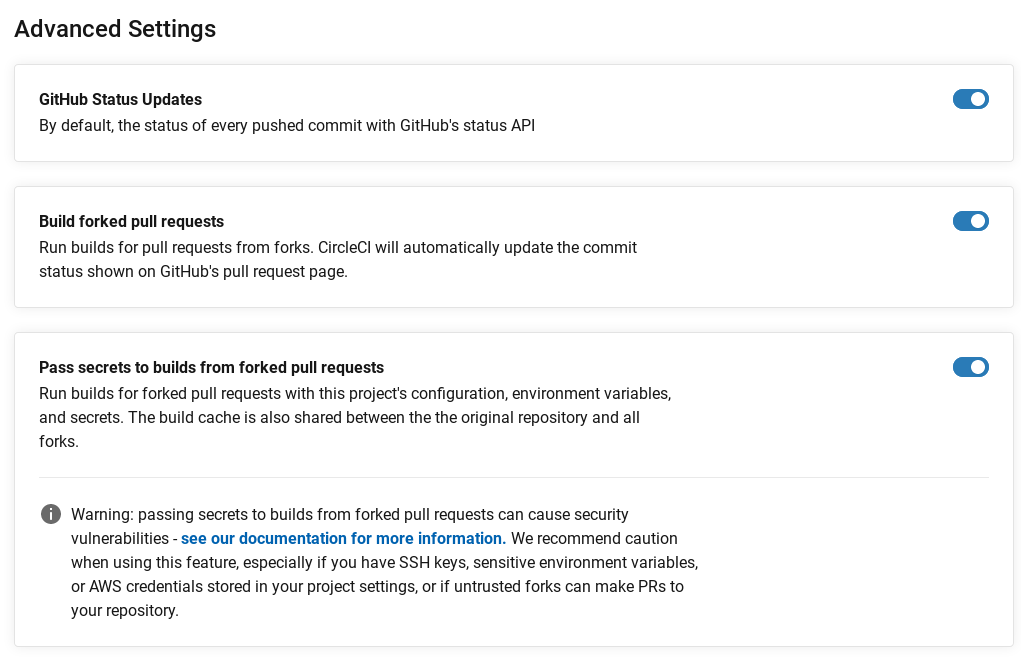The image size is (1021, 661).
Task: Turn off Build forked pull requests
Action: point(970,221)
